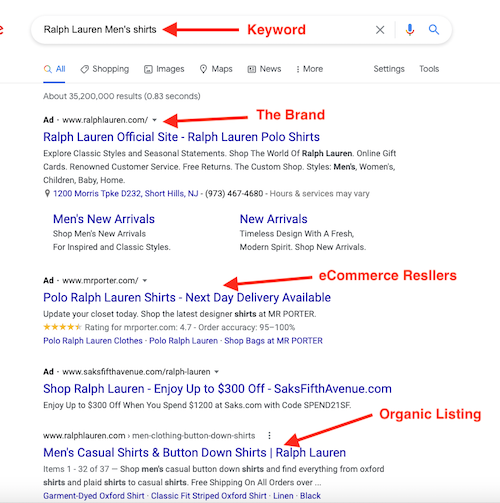500x503 pixels.
Task: Open the three-dot menu beside ralphlauren.com result
Action: tap(269, 435)
